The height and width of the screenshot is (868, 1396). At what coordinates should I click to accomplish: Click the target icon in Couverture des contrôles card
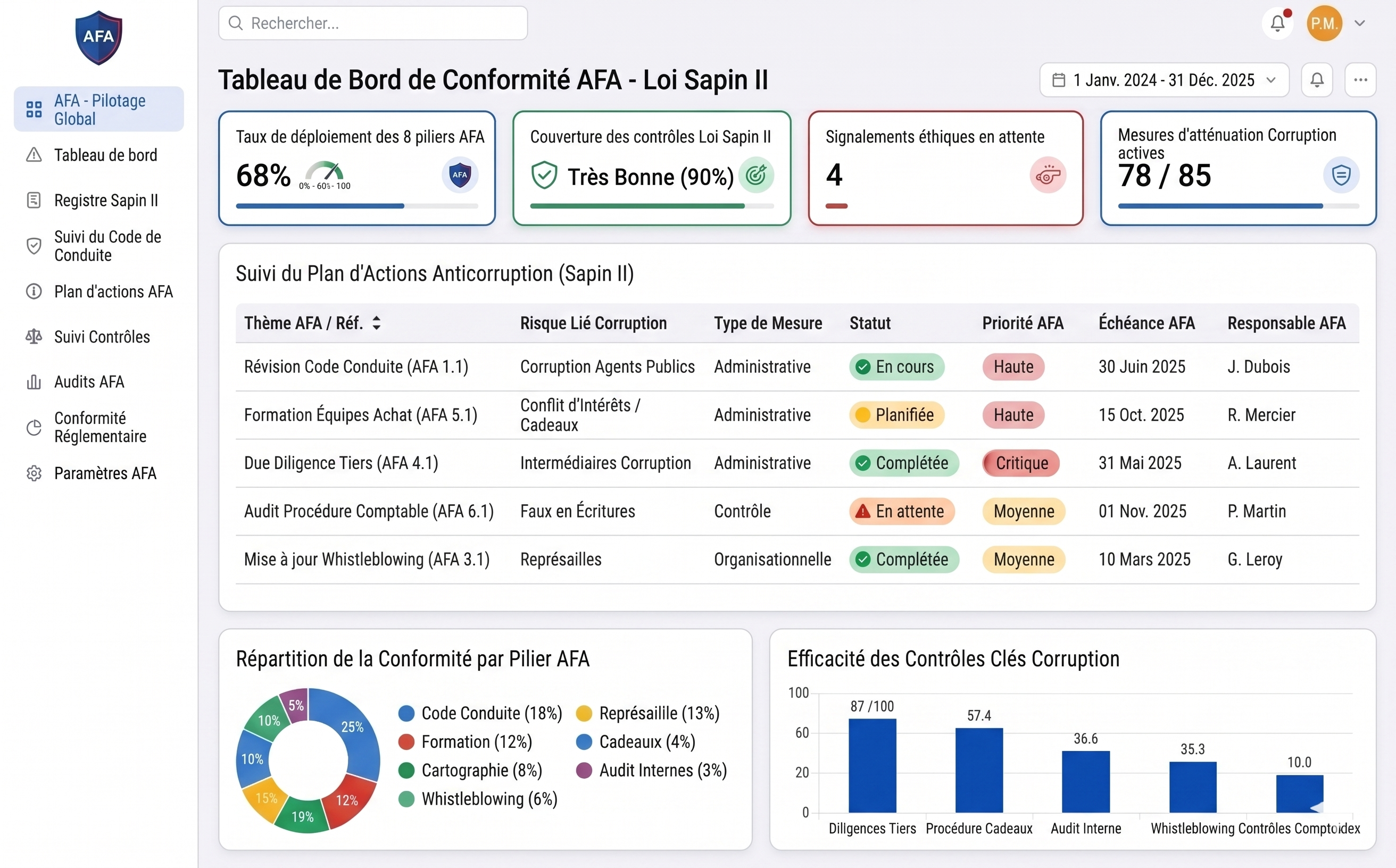pos(755,175)
